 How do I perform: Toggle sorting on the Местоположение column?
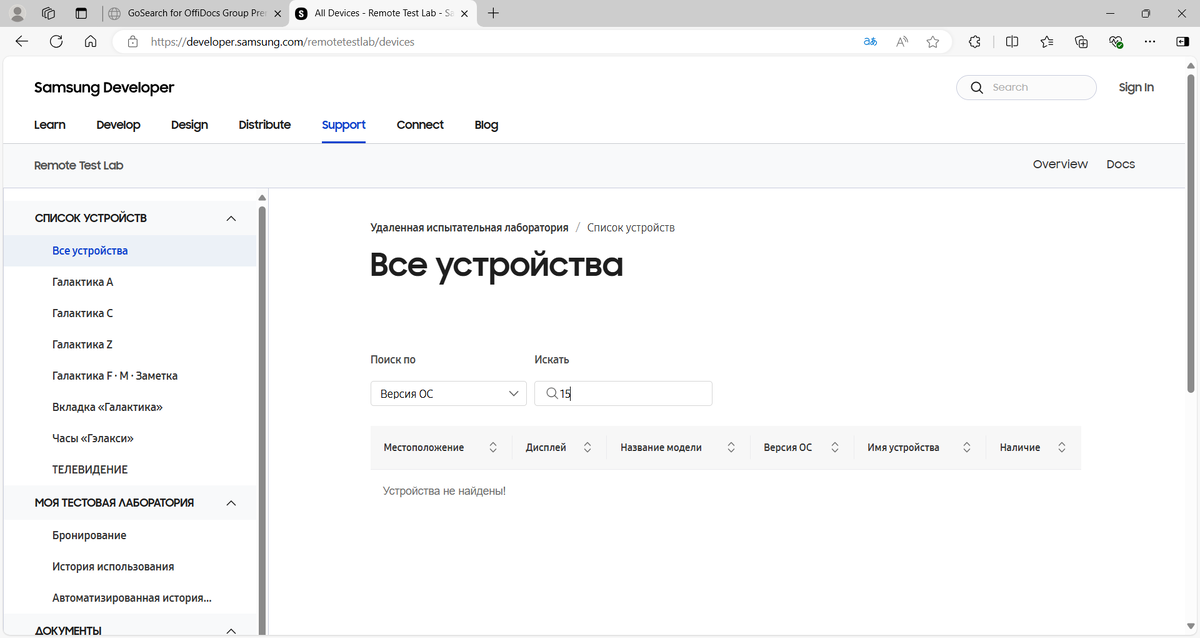493,447
